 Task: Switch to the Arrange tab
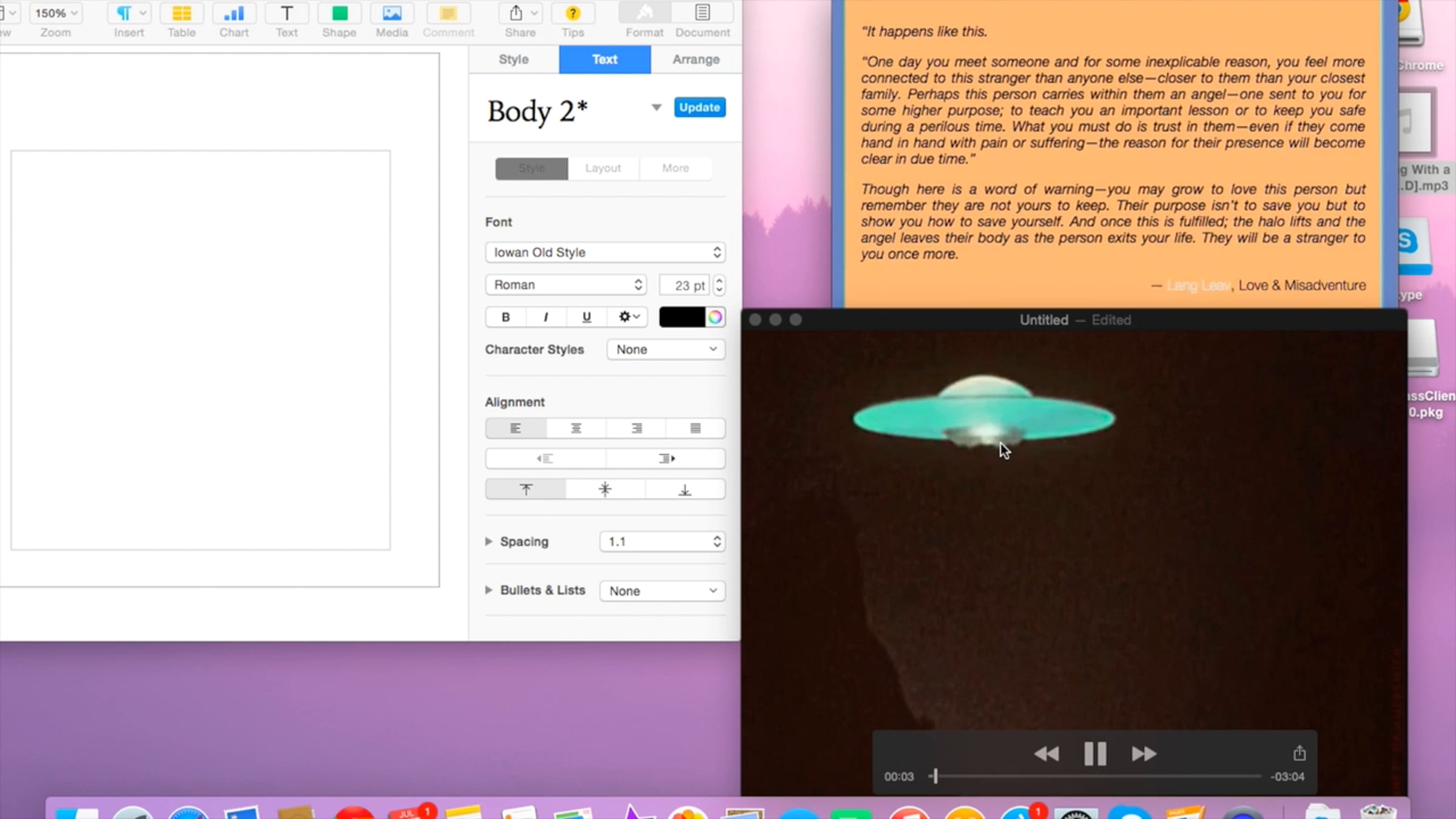(696, 59)
